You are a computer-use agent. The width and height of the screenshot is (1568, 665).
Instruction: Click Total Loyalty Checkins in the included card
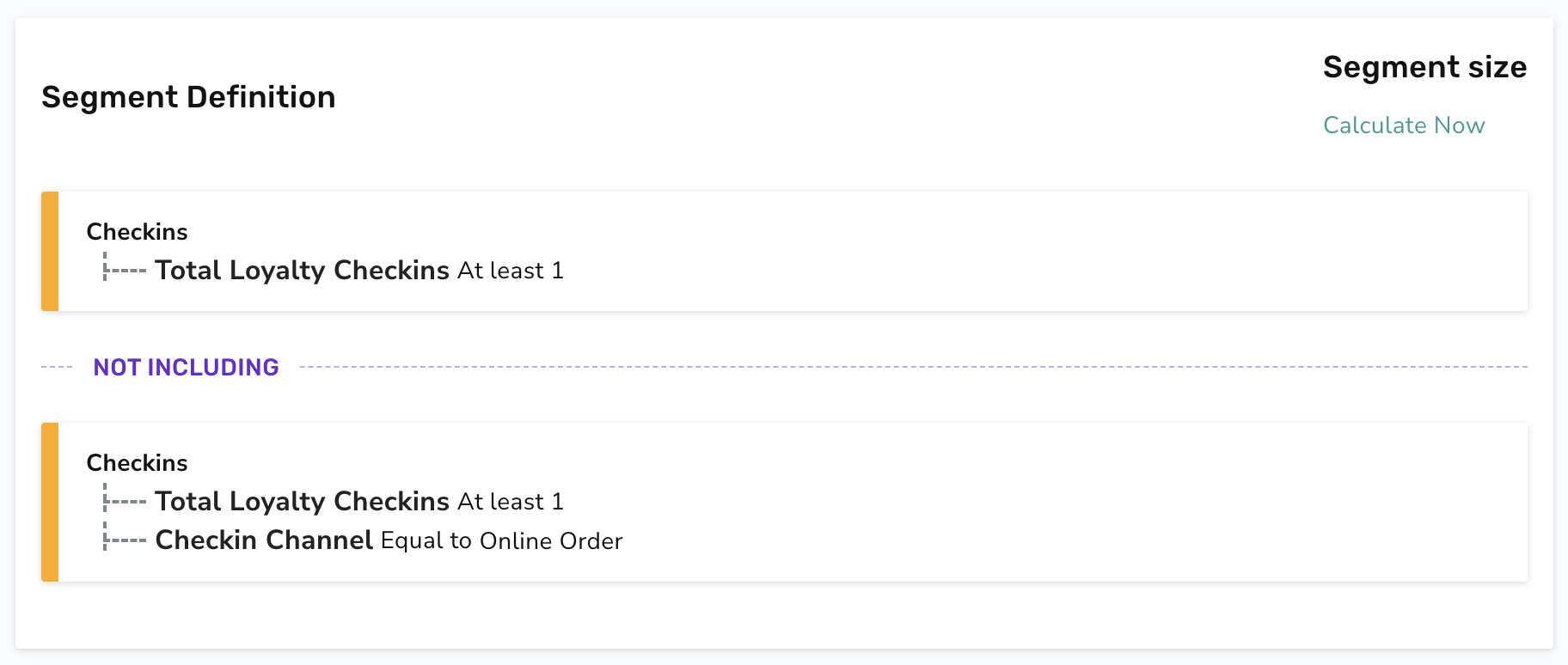point(302,271)
